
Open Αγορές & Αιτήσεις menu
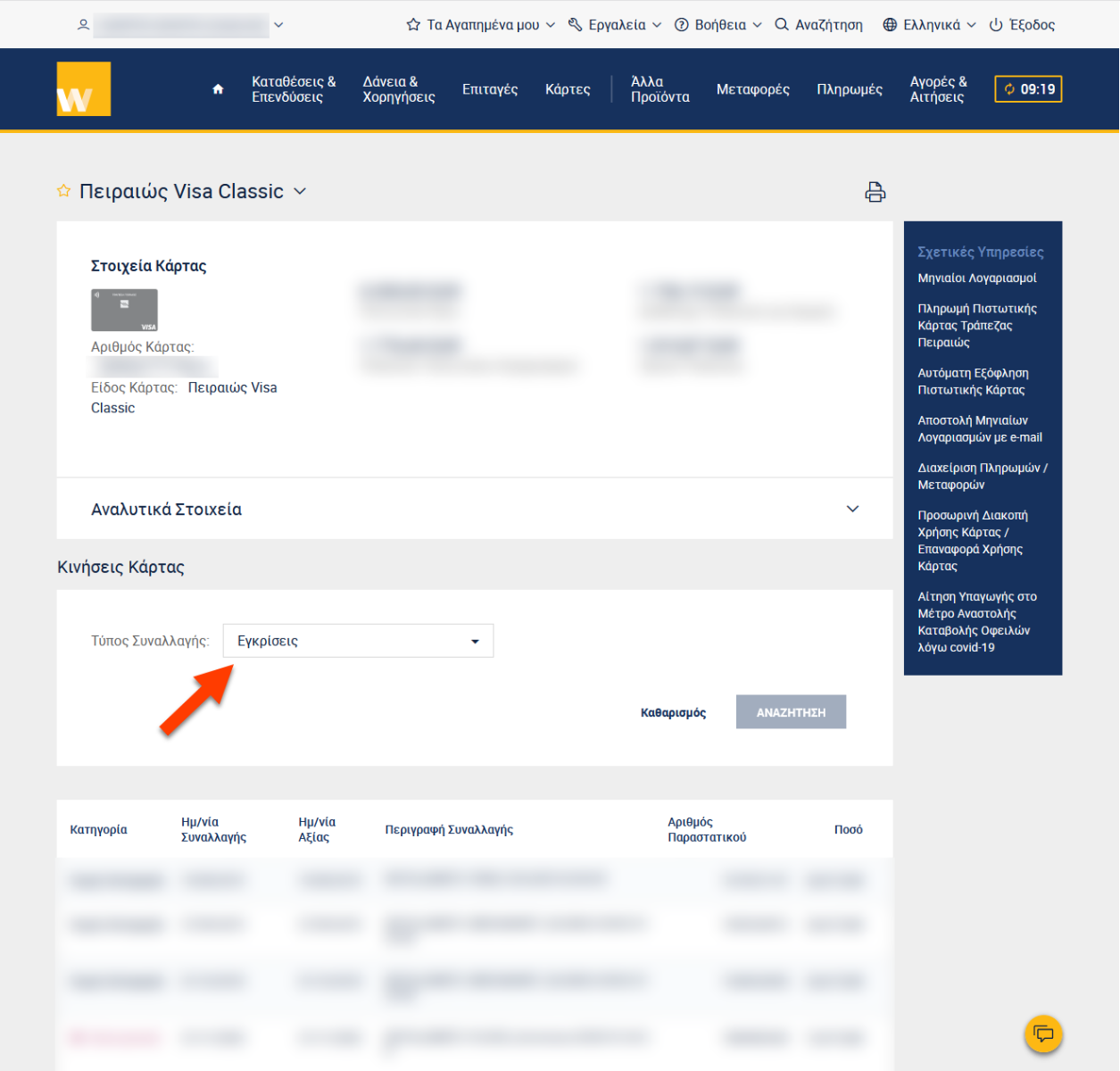coord(938,89)
